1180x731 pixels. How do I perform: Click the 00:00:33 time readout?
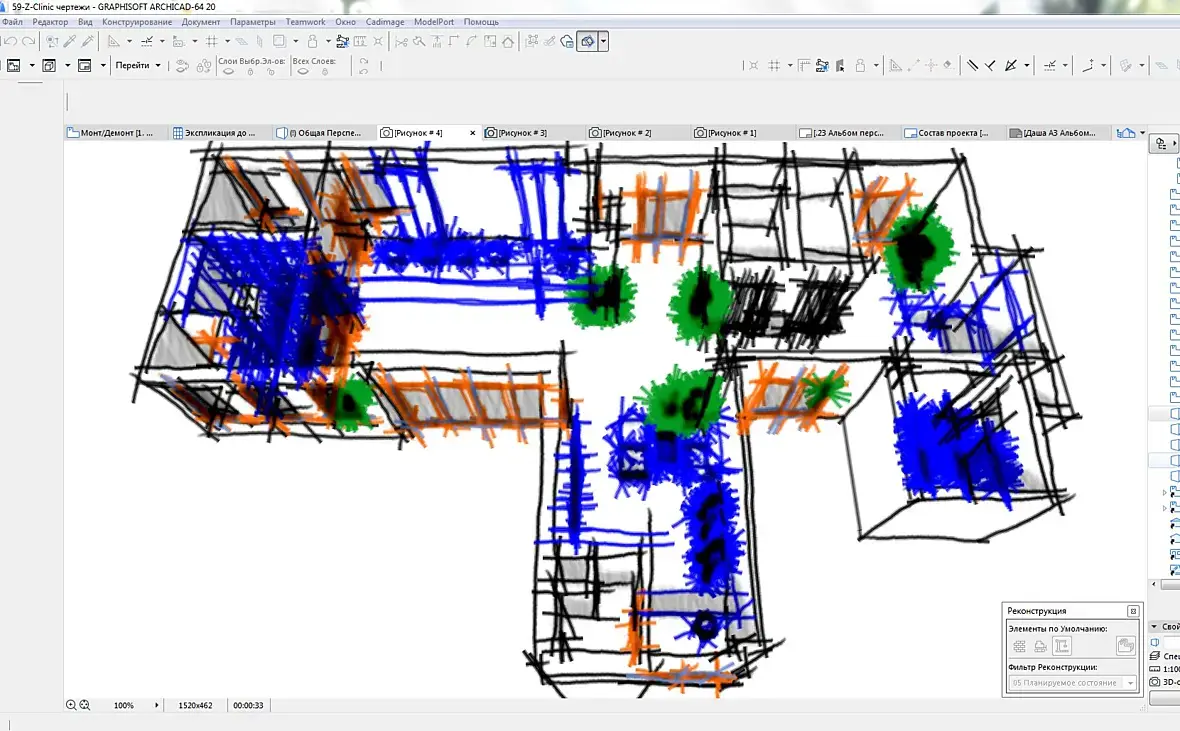(x=248, y=705)
